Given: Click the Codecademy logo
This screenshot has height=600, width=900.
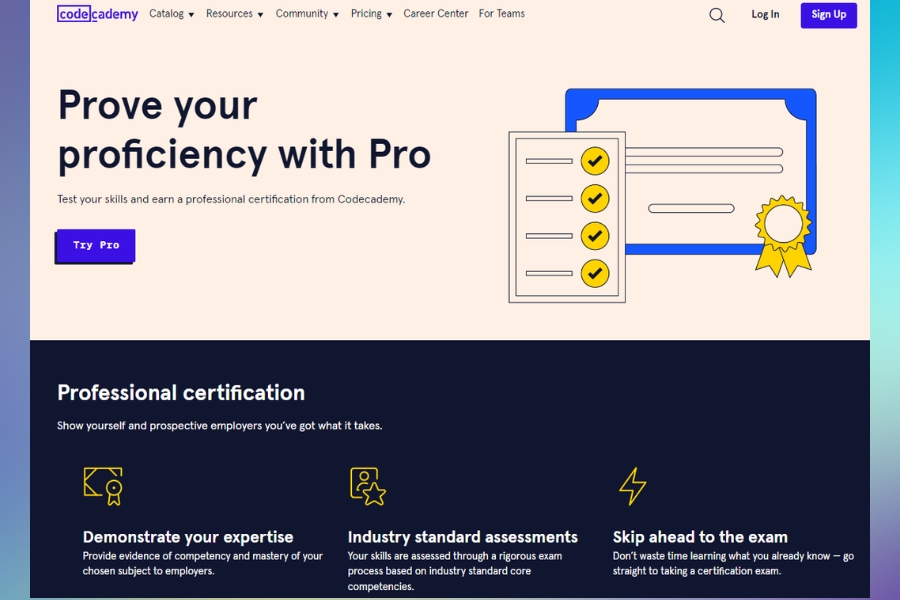Looking at the screenshot, I should tap(98, 14).
